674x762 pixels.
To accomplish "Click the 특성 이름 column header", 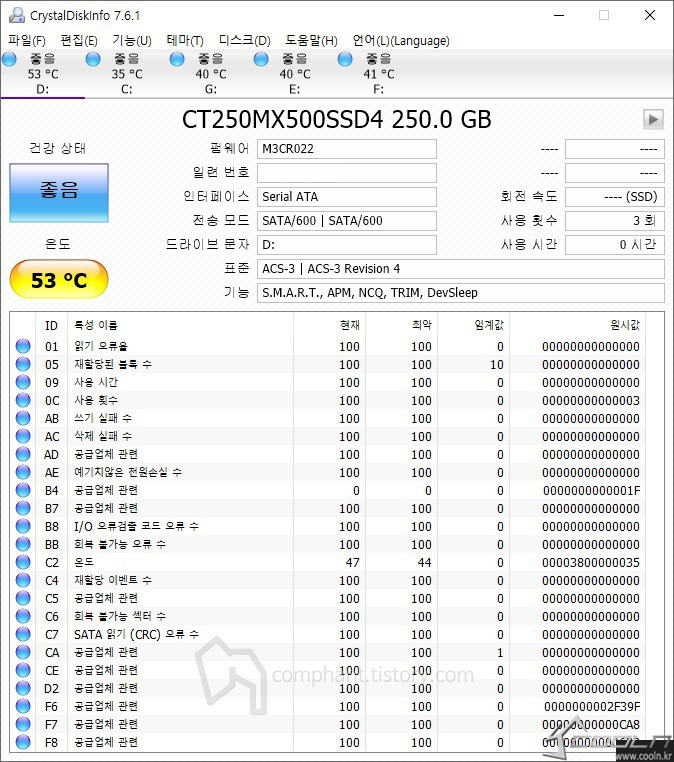I will pos(180,325).
